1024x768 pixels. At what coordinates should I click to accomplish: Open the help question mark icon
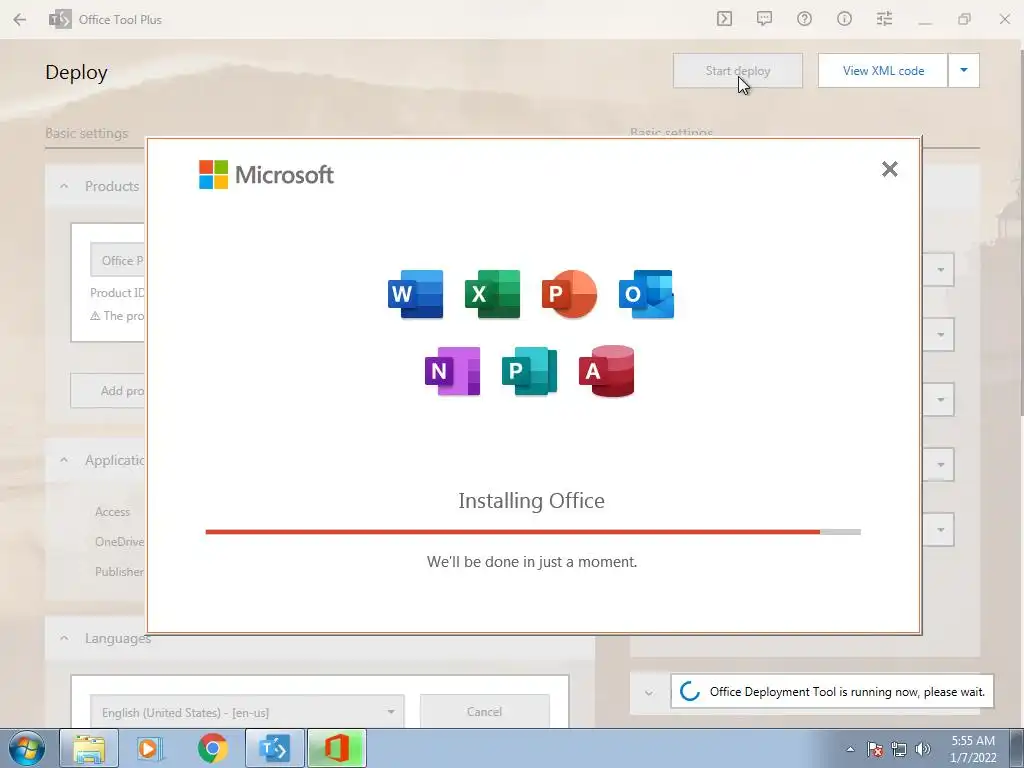click(804, 19)
